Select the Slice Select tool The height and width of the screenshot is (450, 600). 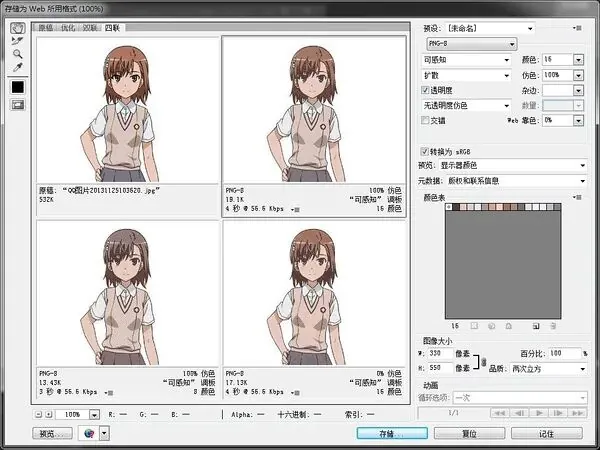(18, 41)
